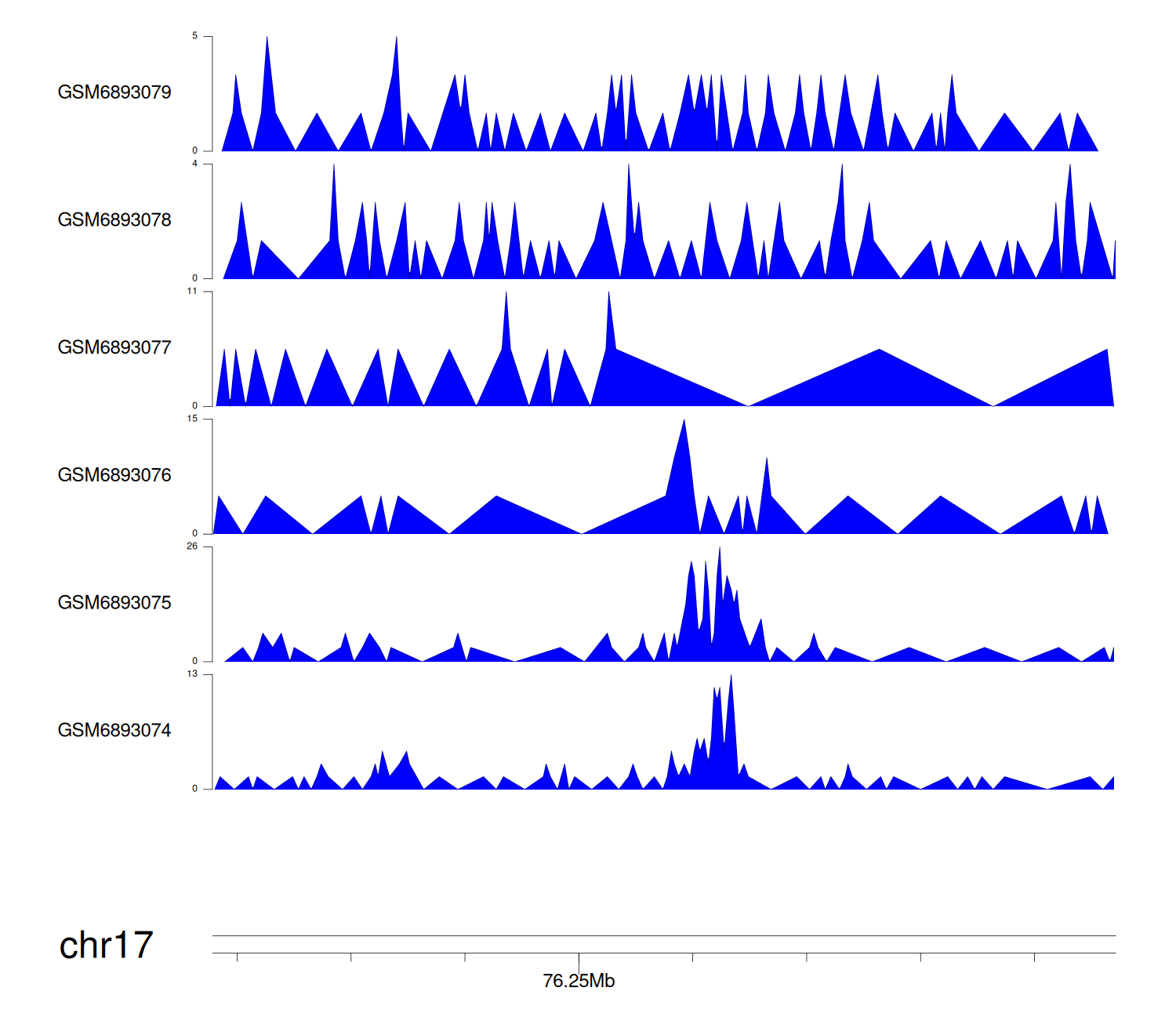Click y-axis maximum label 11
This screenshot has width=1176, height=1035.
point(192,292)
